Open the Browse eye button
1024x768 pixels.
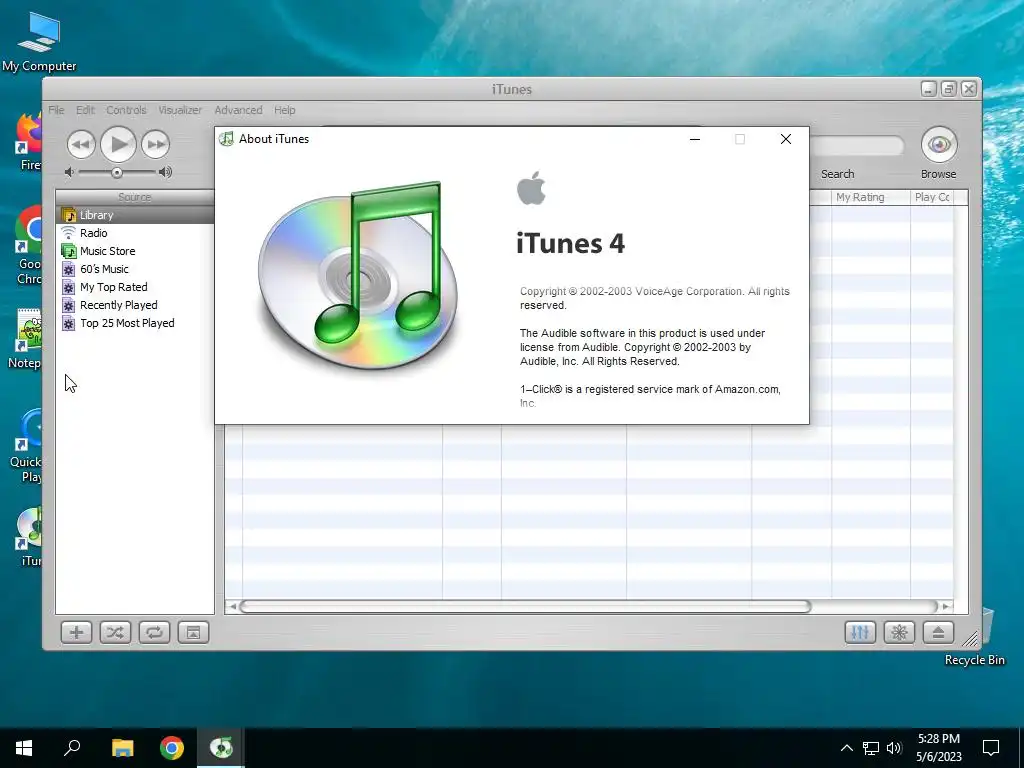[x=938, y=144]
